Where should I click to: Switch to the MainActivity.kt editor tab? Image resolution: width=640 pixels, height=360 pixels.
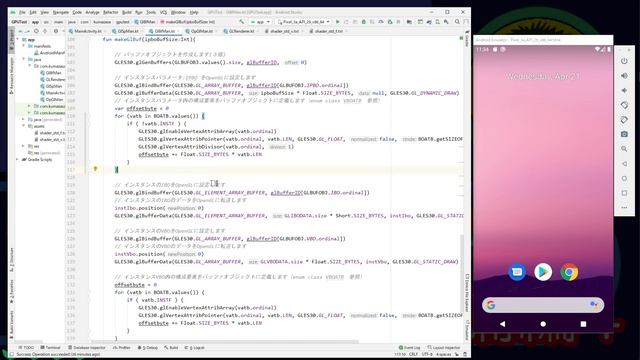tap(87, 31)
